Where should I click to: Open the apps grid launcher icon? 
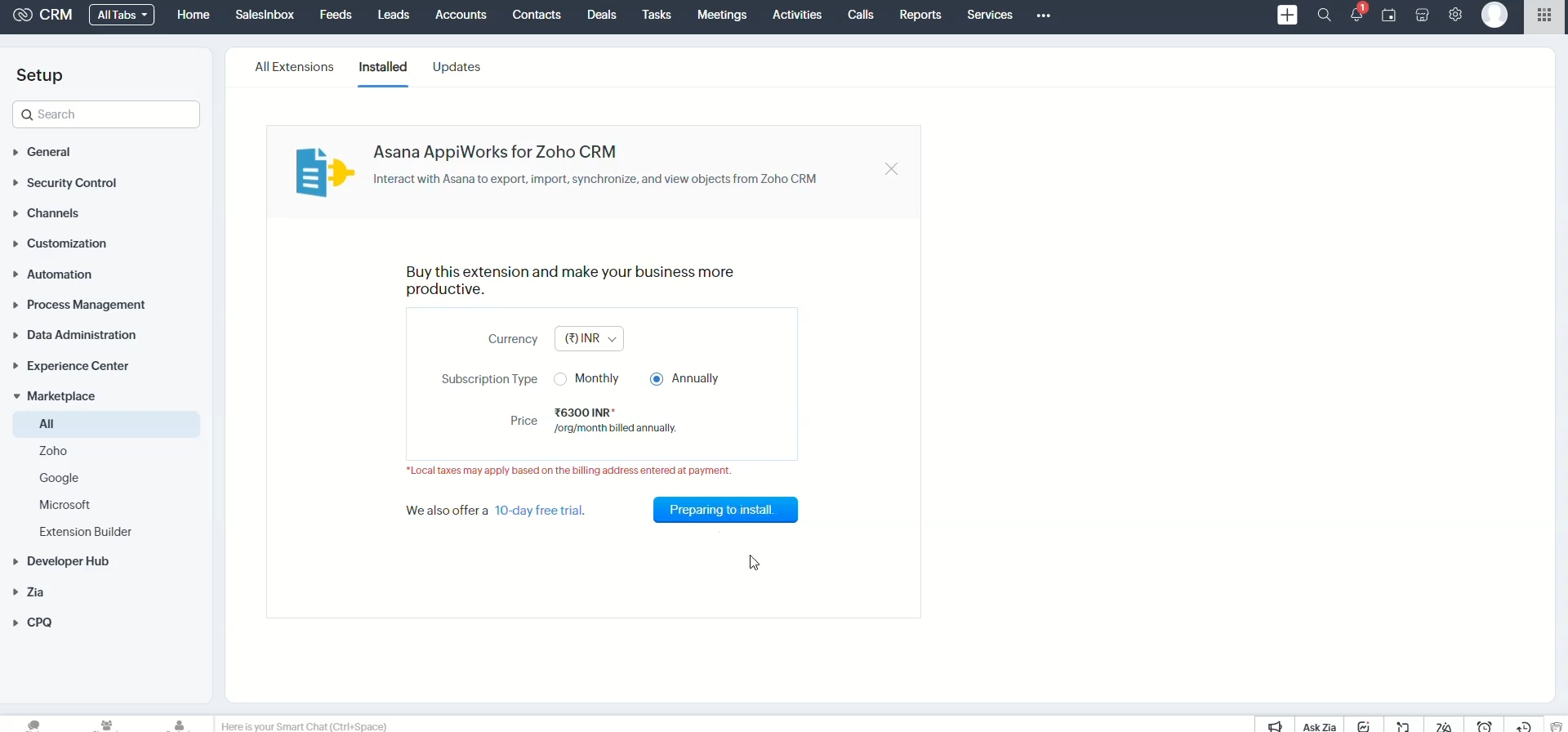(1545, 15)
